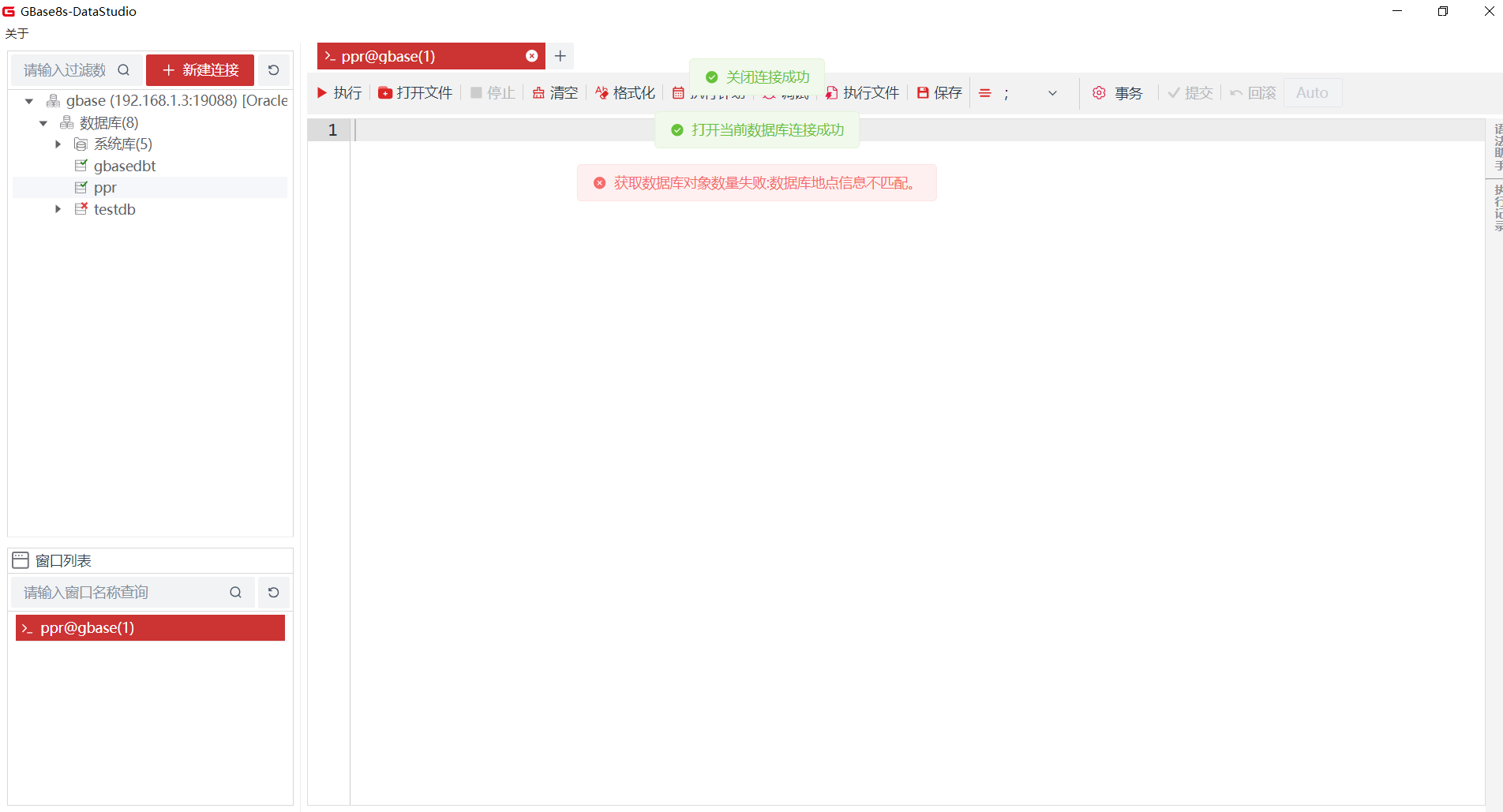Select ppr@gbase(1) in the window list
Viewport: 1503px width, 812px height.
tap(150, 628)
